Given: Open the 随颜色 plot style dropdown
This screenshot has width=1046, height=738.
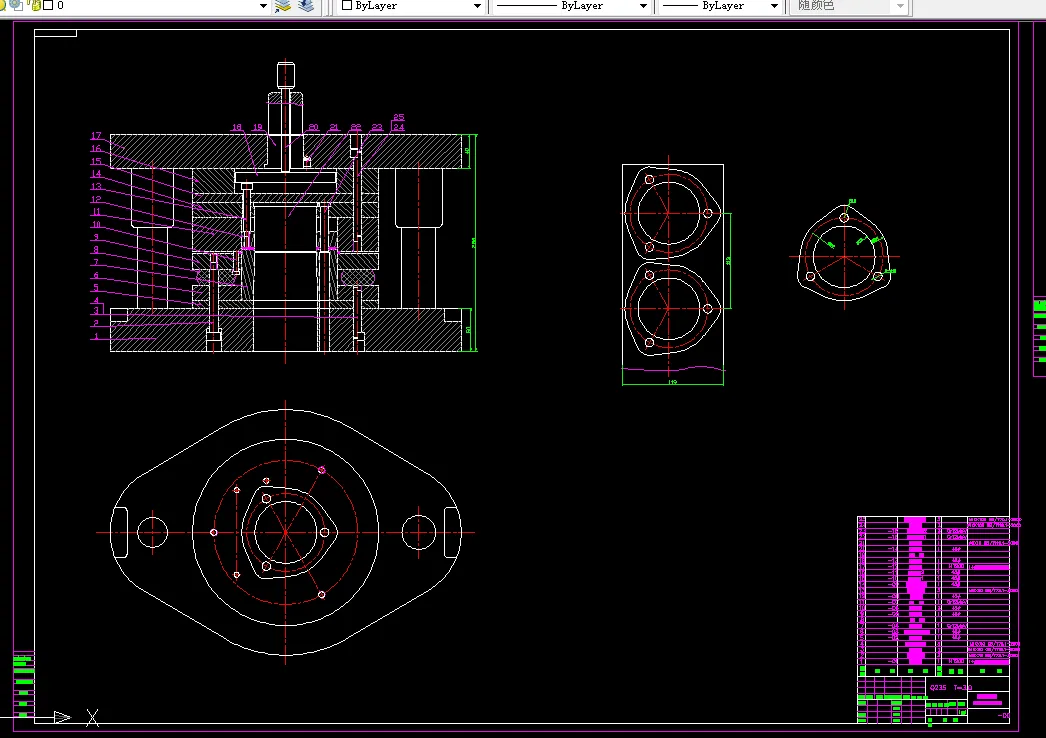Looking at the screenshot, I should click(900, 6).
